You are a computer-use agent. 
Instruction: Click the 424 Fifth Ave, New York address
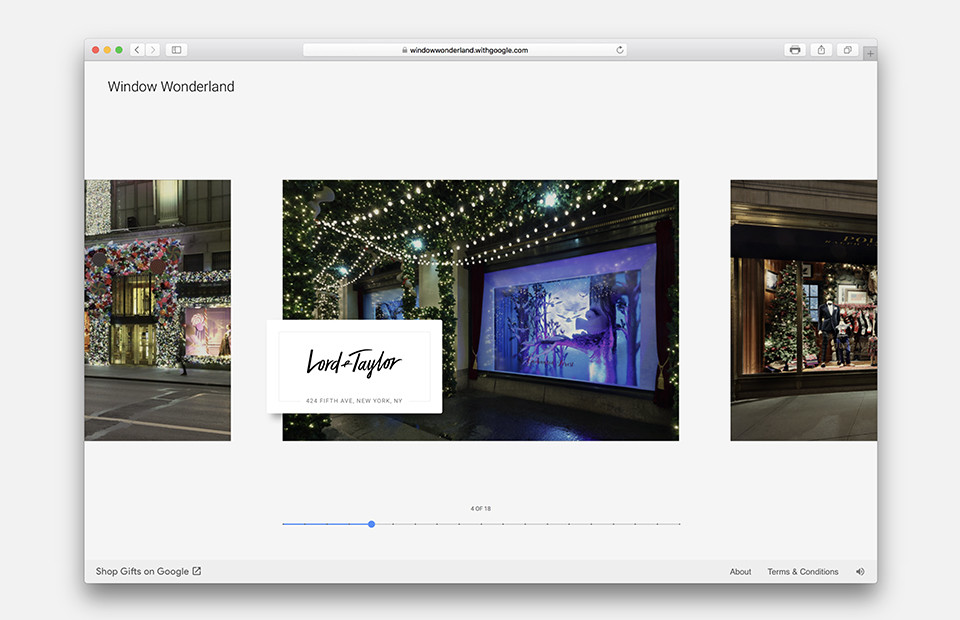point(354,401)
